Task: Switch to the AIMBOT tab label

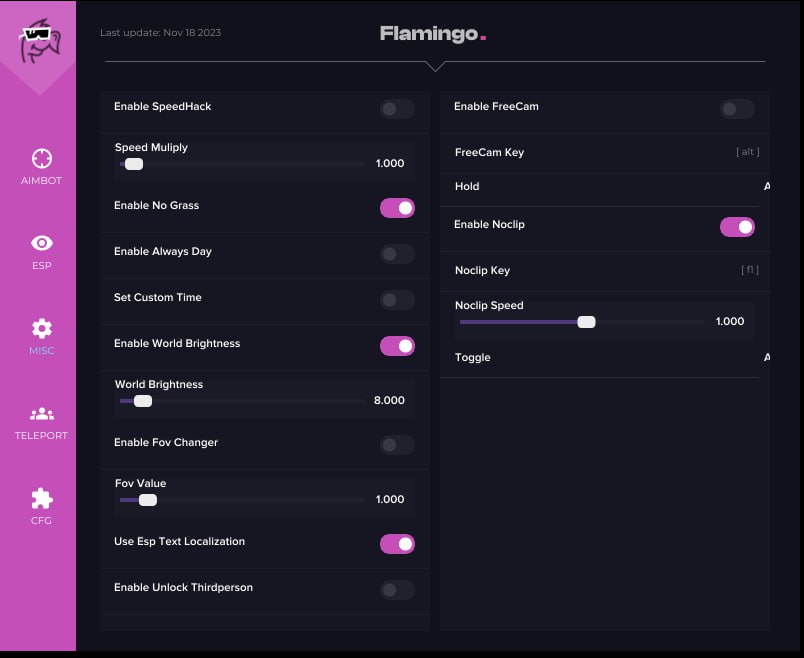Action: pyautogui.click(x=41, y=181)
